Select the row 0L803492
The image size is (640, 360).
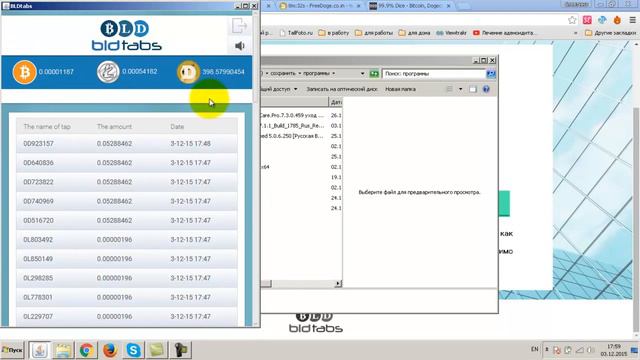pyautogui.click(x=127, y=240)
